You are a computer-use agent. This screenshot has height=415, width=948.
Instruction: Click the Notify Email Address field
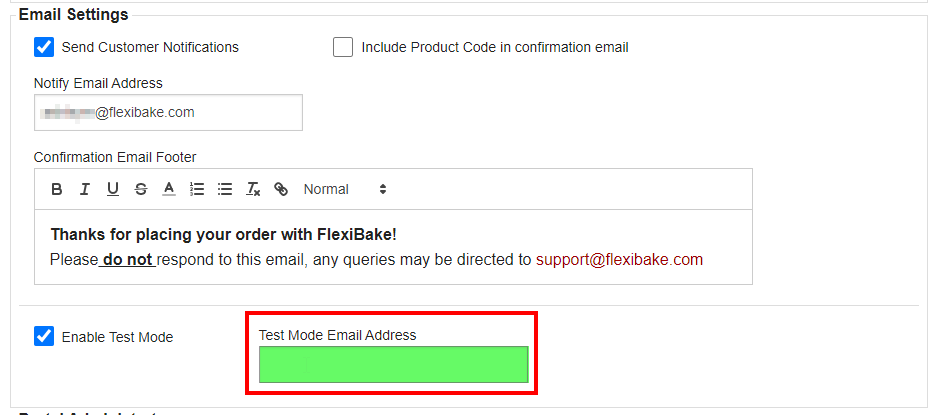(x=168, y=113)
